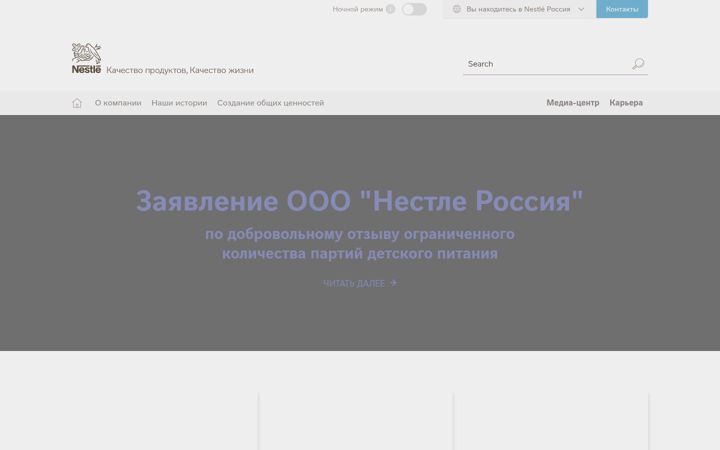Click the Nestlé logo

click(x=86, y=58)
